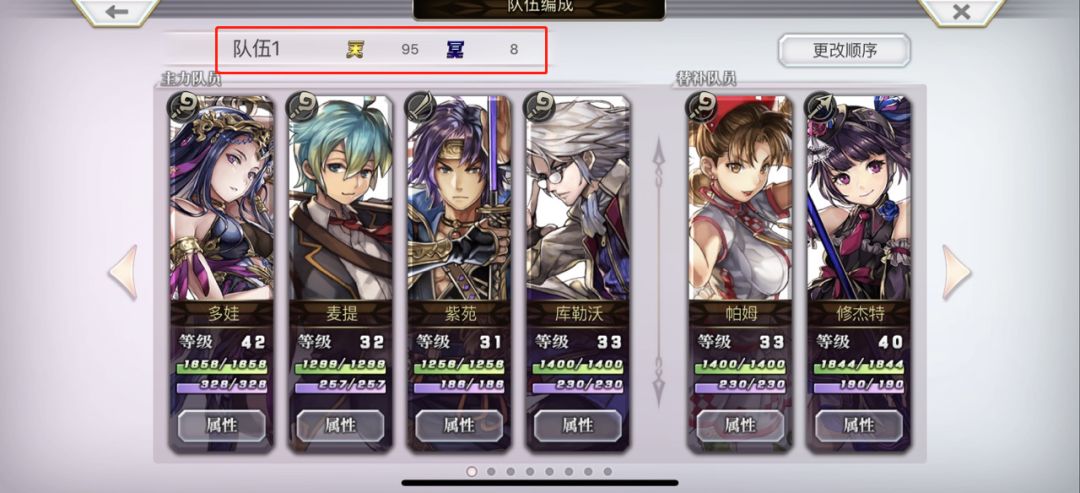Tap the back arrow icon
Viewport: 1080px width, 493px height.
(x=117, y=11)
